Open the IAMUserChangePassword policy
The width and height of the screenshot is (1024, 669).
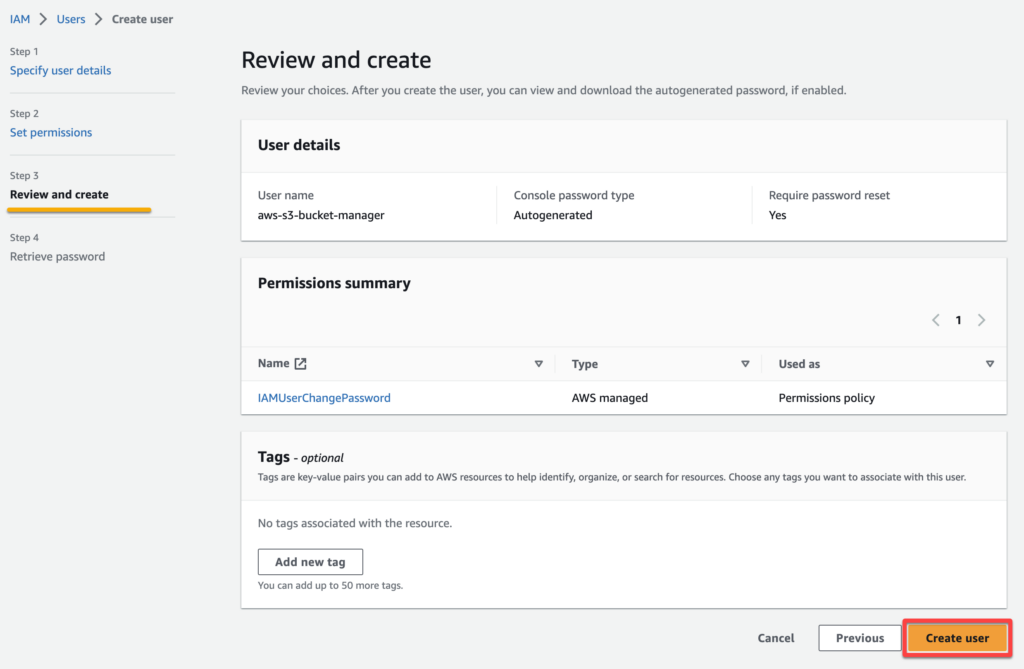[324, 397]
